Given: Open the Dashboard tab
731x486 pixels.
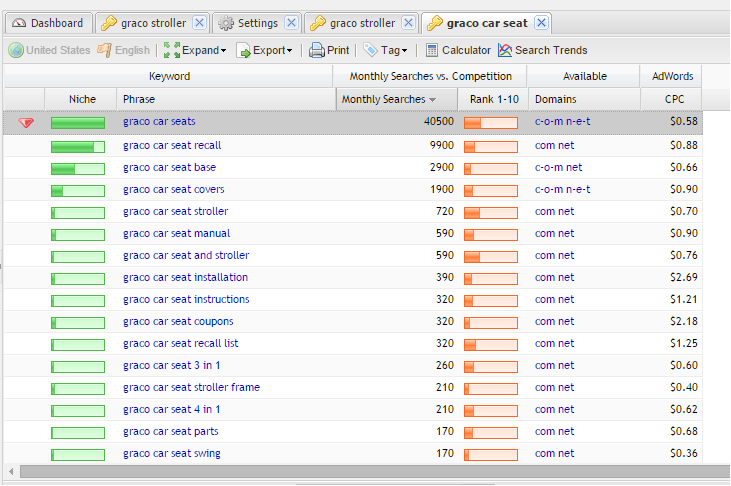Looking at the screenshot, I should point(48,23).
